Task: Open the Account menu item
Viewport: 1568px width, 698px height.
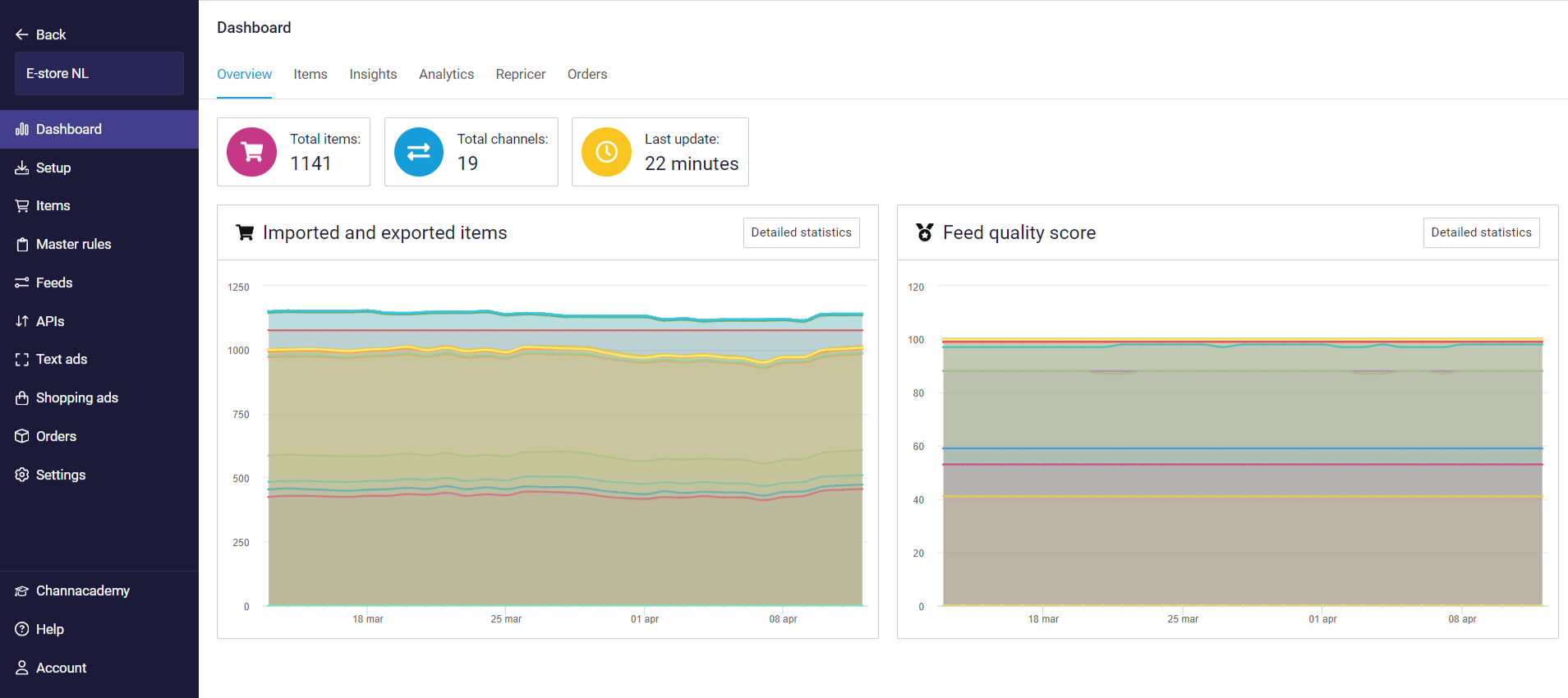Action: [x=61, y=668]
